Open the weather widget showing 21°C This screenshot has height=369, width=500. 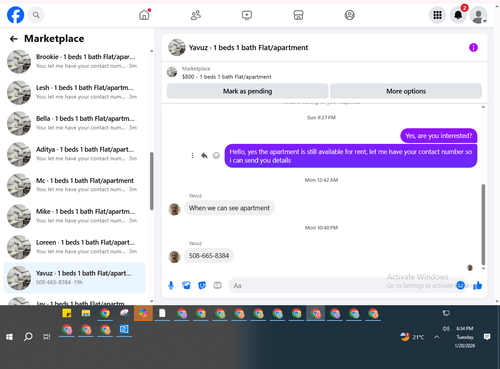[413, 337]
